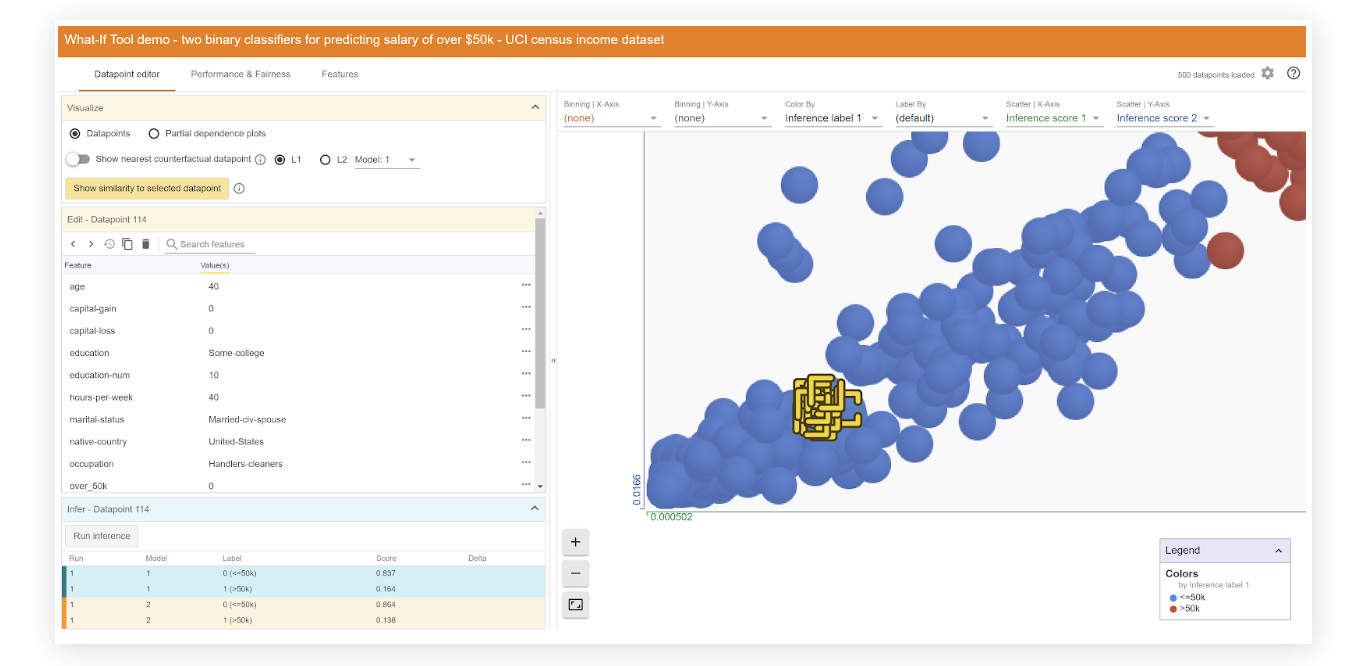Screen dimensions: 1367x666
Task: Switch to the Features tab
Action: tap(340, 74)
